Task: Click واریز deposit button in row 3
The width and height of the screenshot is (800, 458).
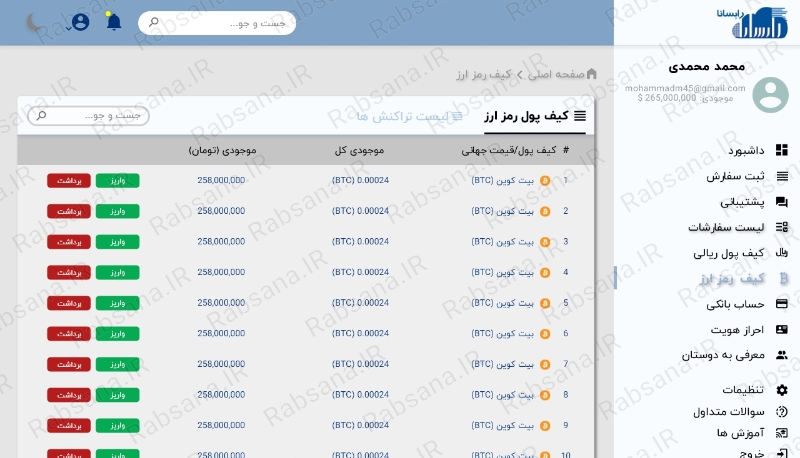Action: point(117,242)
